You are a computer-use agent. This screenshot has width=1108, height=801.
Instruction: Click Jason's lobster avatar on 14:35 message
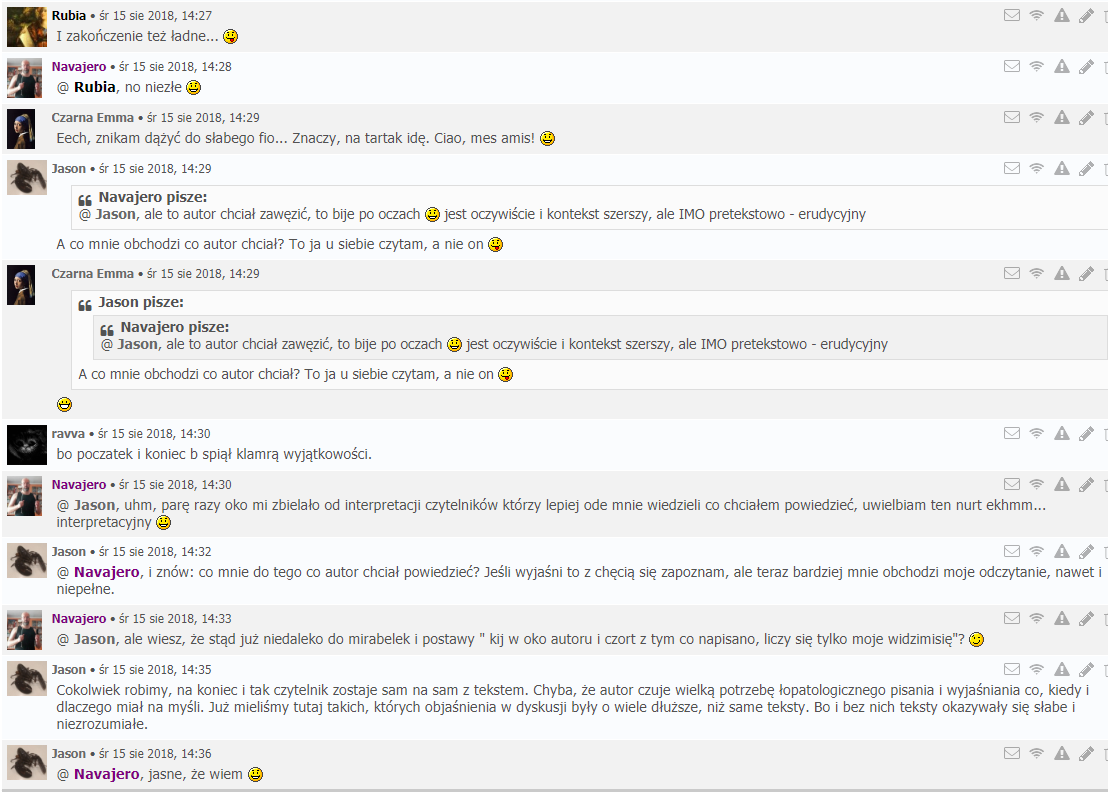click(27, 680)
